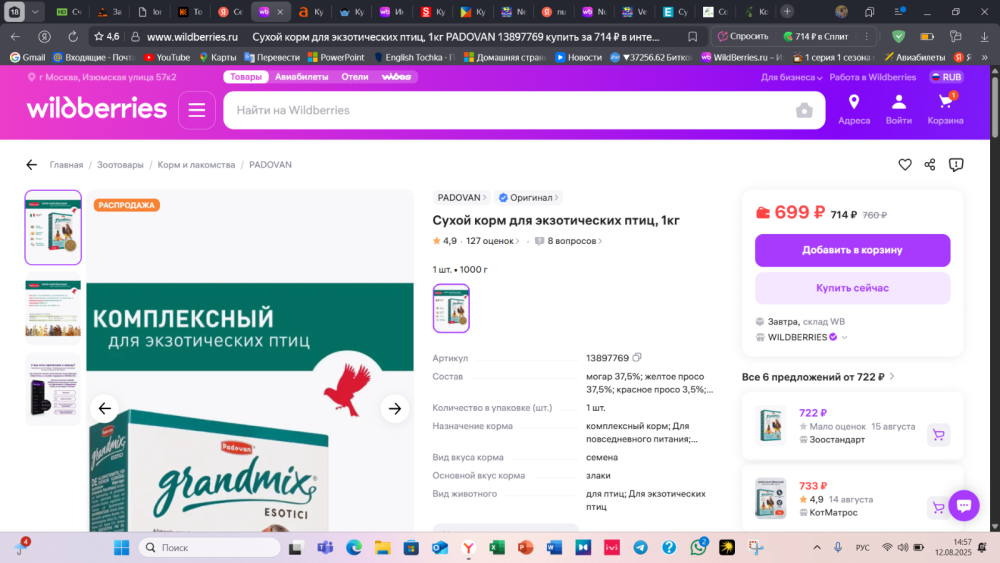Report a problem via the flag icon
The image size is (1000, 563).
tap(956, 165)
